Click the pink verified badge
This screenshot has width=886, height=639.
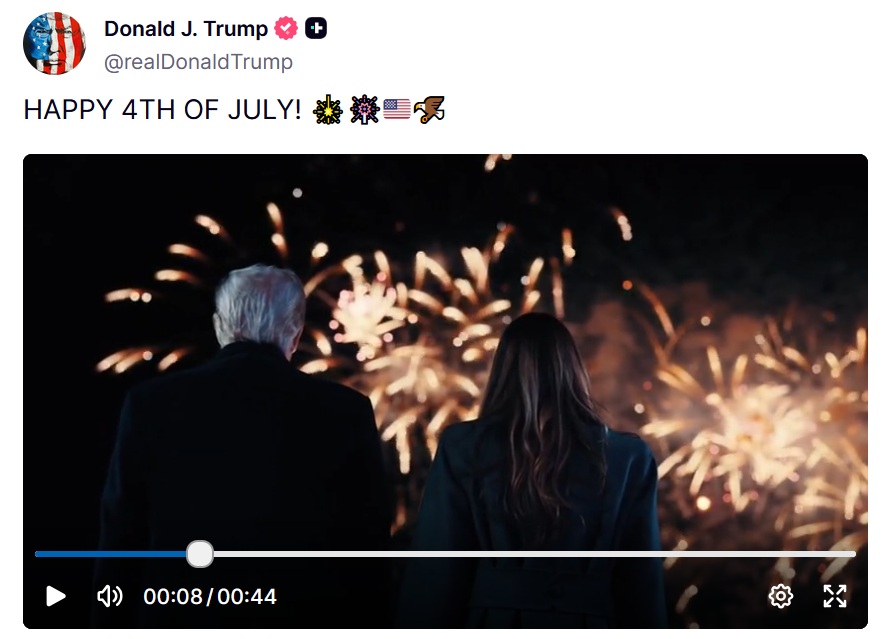tap(286, 28)
